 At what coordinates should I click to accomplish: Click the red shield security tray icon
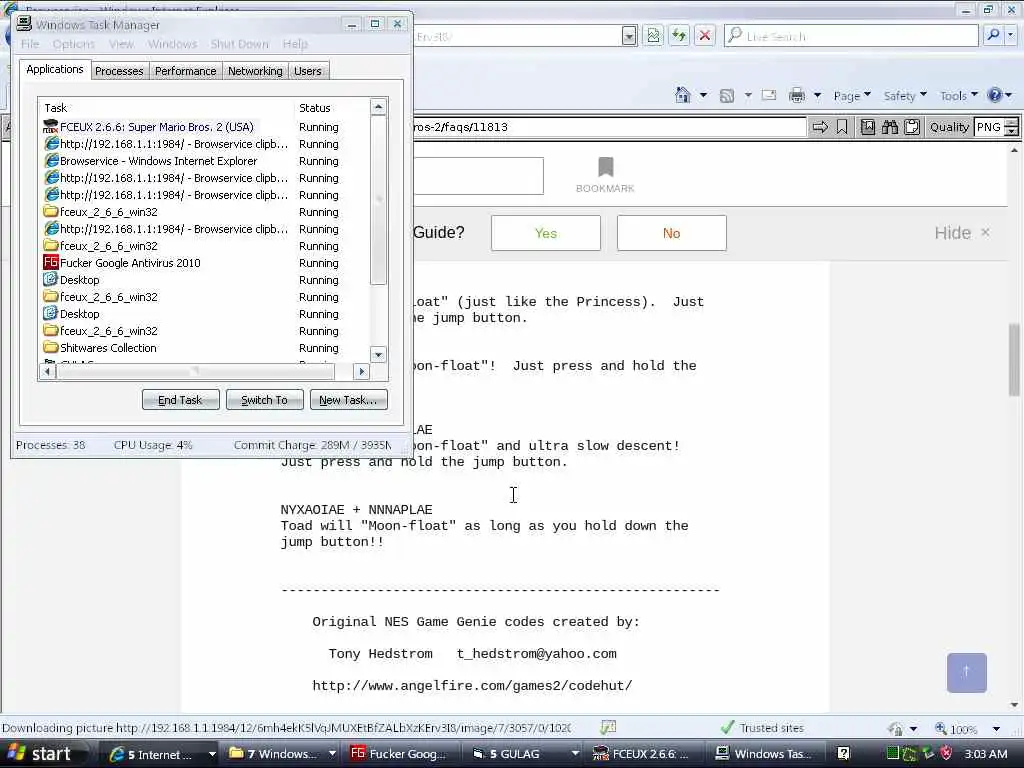(x=946, y=754)
